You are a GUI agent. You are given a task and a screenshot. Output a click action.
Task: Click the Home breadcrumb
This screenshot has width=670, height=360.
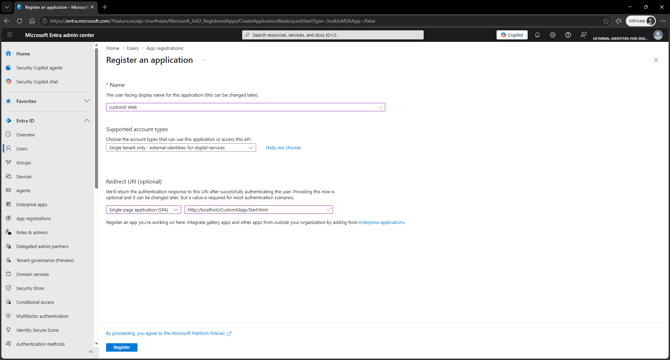click(112, 48)
